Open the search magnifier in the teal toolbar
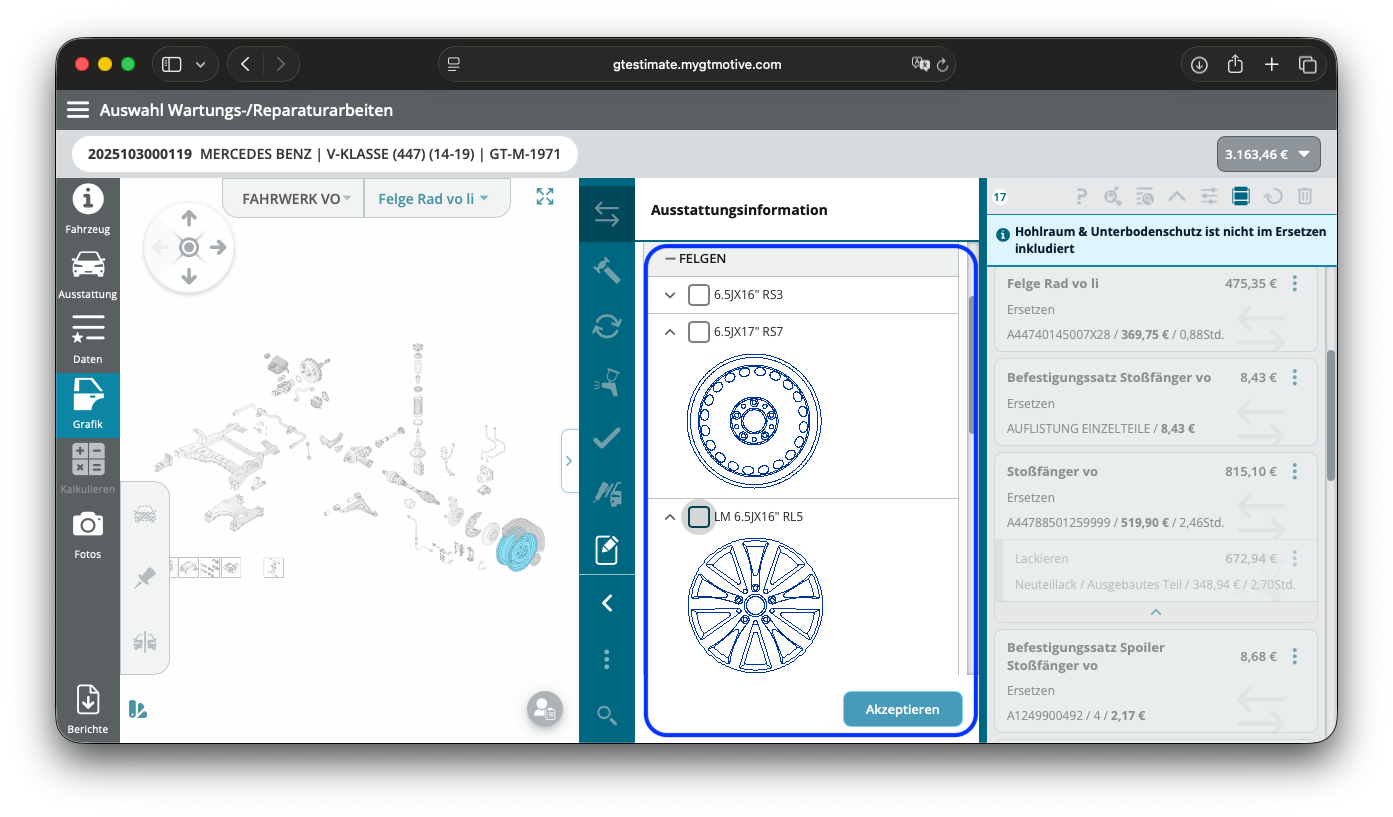1393x817 pixels. (607, 715)
